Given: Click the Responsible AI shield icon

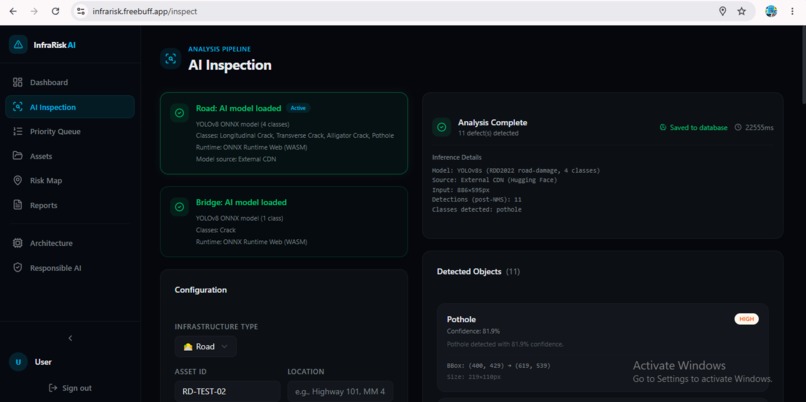Looking at the screenshot, I should tap(17, 268).
